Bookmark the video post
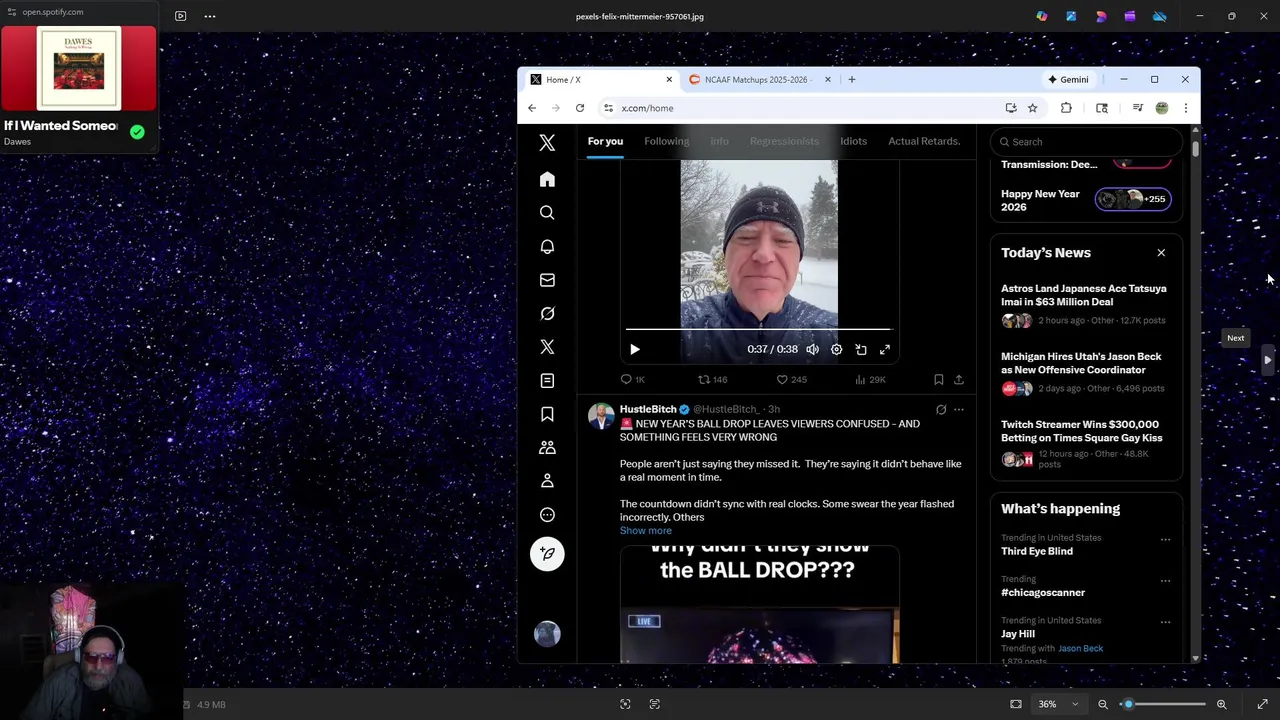The width and height of the screenshot is (1280, 720). 938,380
